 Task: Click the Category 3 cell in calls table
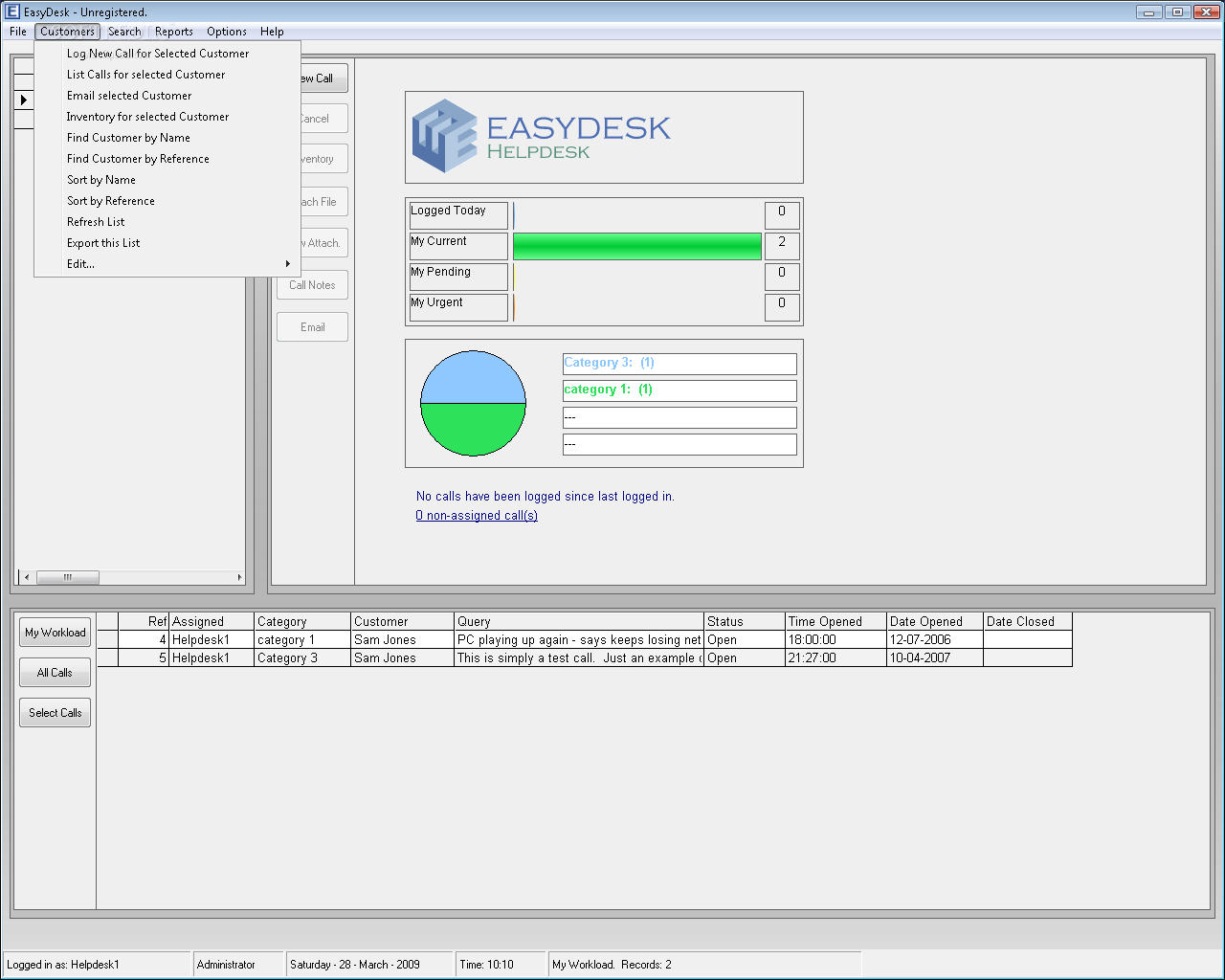pos(302,658)
